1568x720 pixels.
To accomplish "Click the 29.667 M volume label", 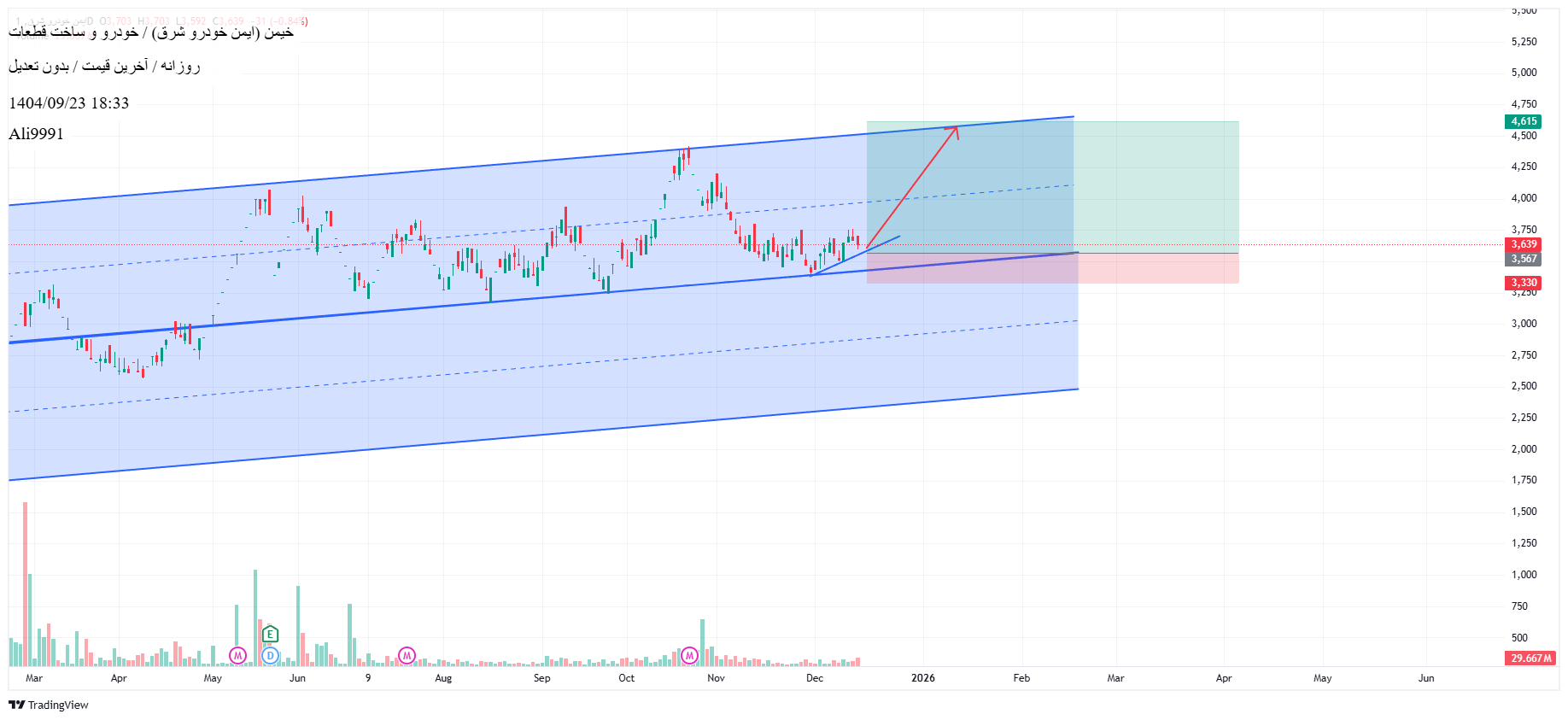I will [1530, 659].
